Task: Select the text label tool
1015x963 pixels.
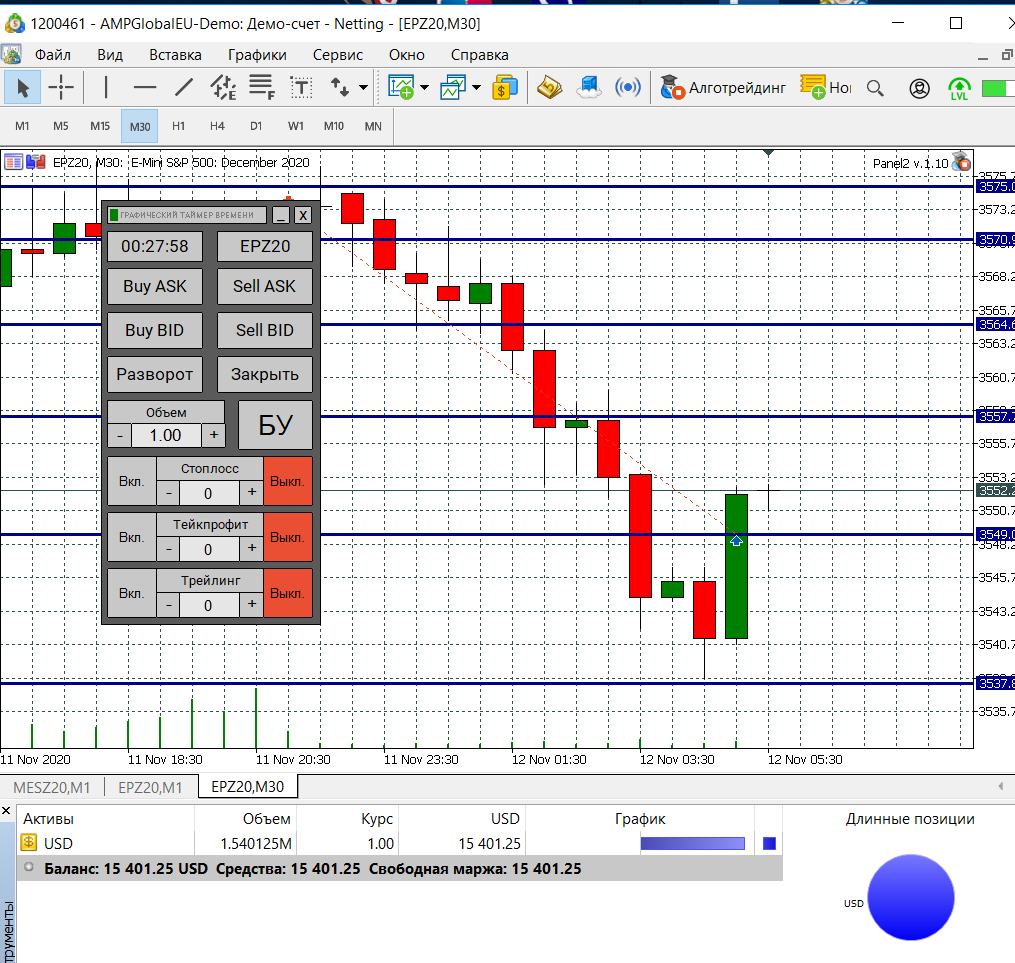Action: point(301,87)
